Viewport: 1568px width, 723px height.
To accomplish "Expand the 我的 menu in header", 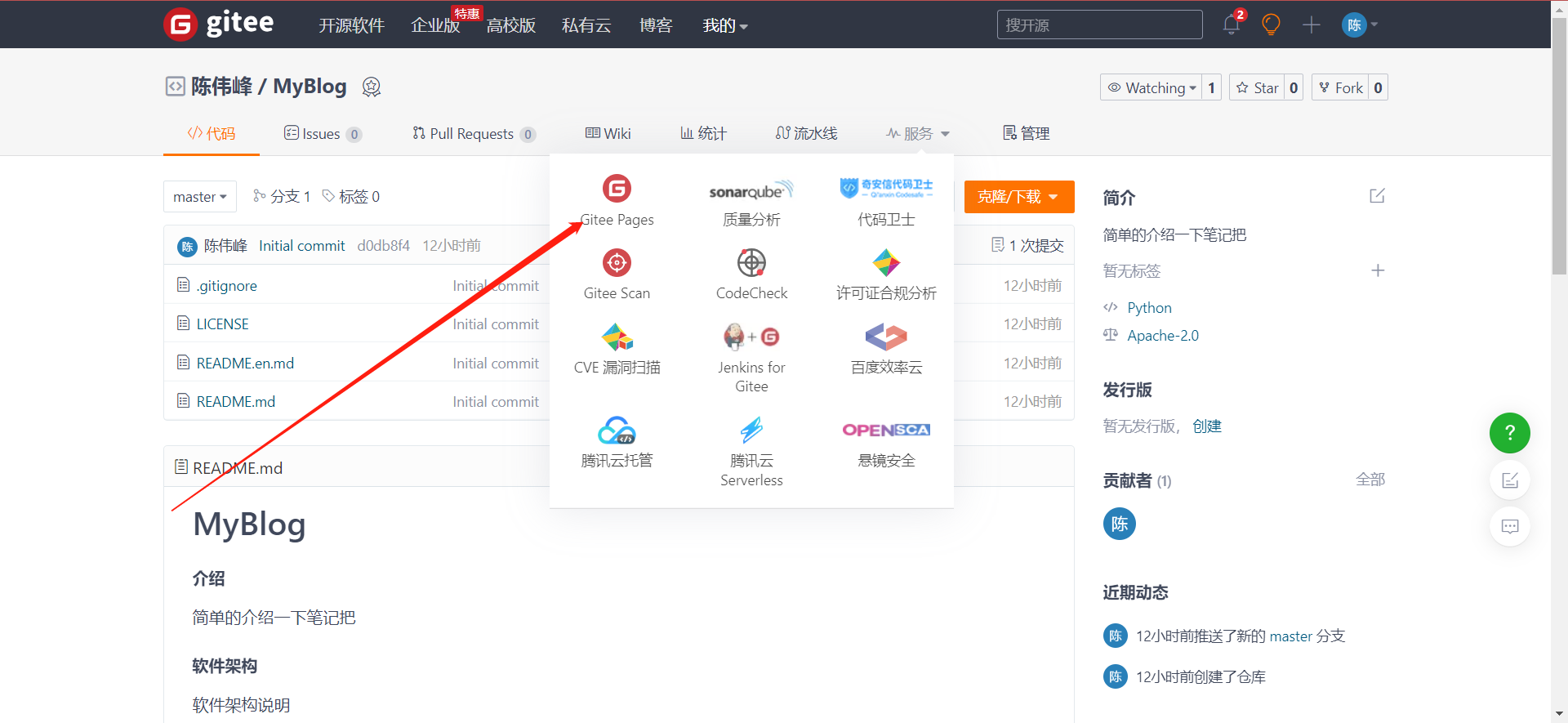I will pyautogui.click(x=725, y=25).
